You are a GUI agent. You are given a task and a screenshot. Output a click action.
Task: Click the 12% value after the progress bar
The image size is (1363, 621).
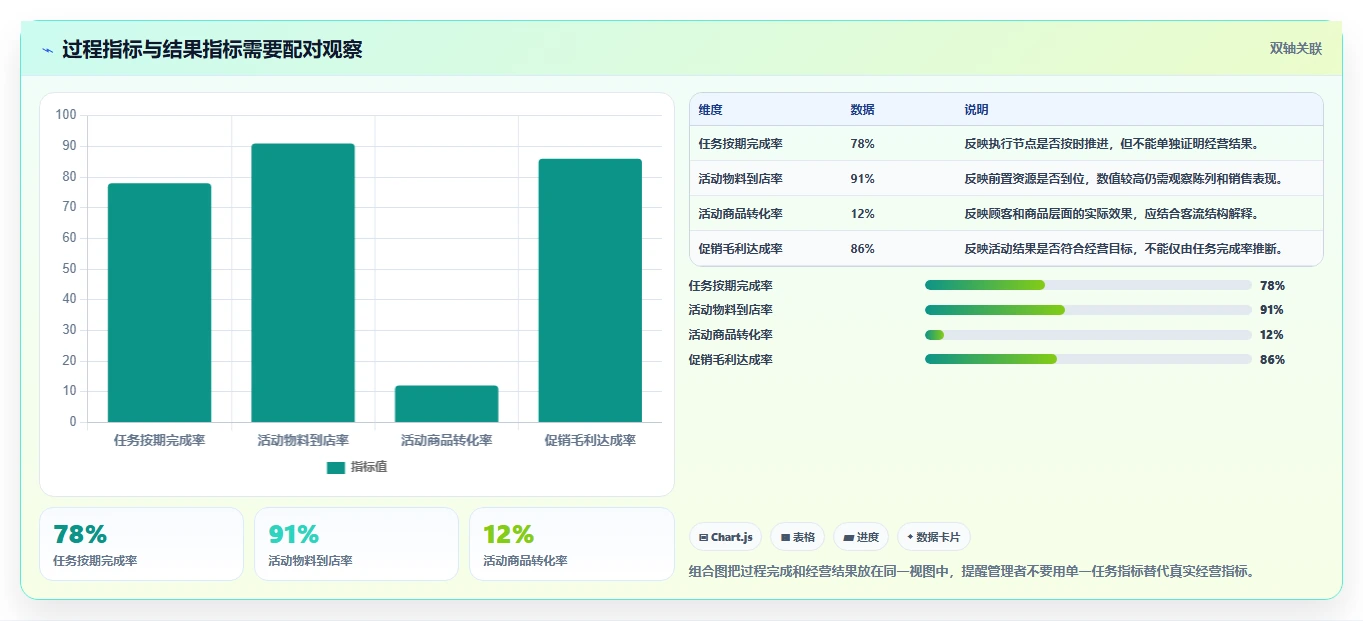tap(1272, 335)
